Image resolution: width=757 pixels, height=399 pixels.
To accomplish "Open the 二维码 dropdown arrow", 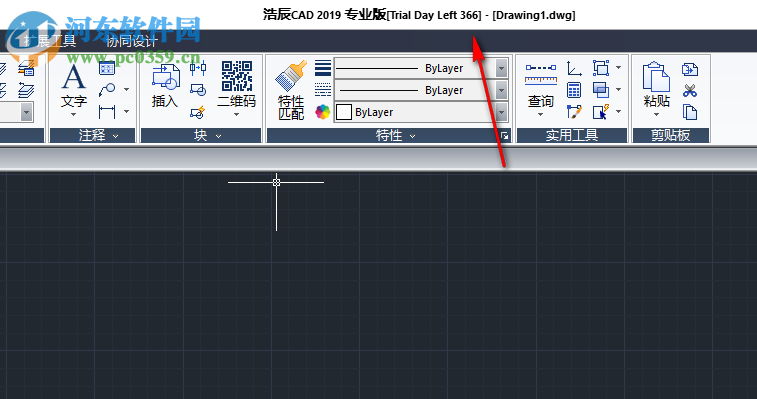I will (237, 115).
